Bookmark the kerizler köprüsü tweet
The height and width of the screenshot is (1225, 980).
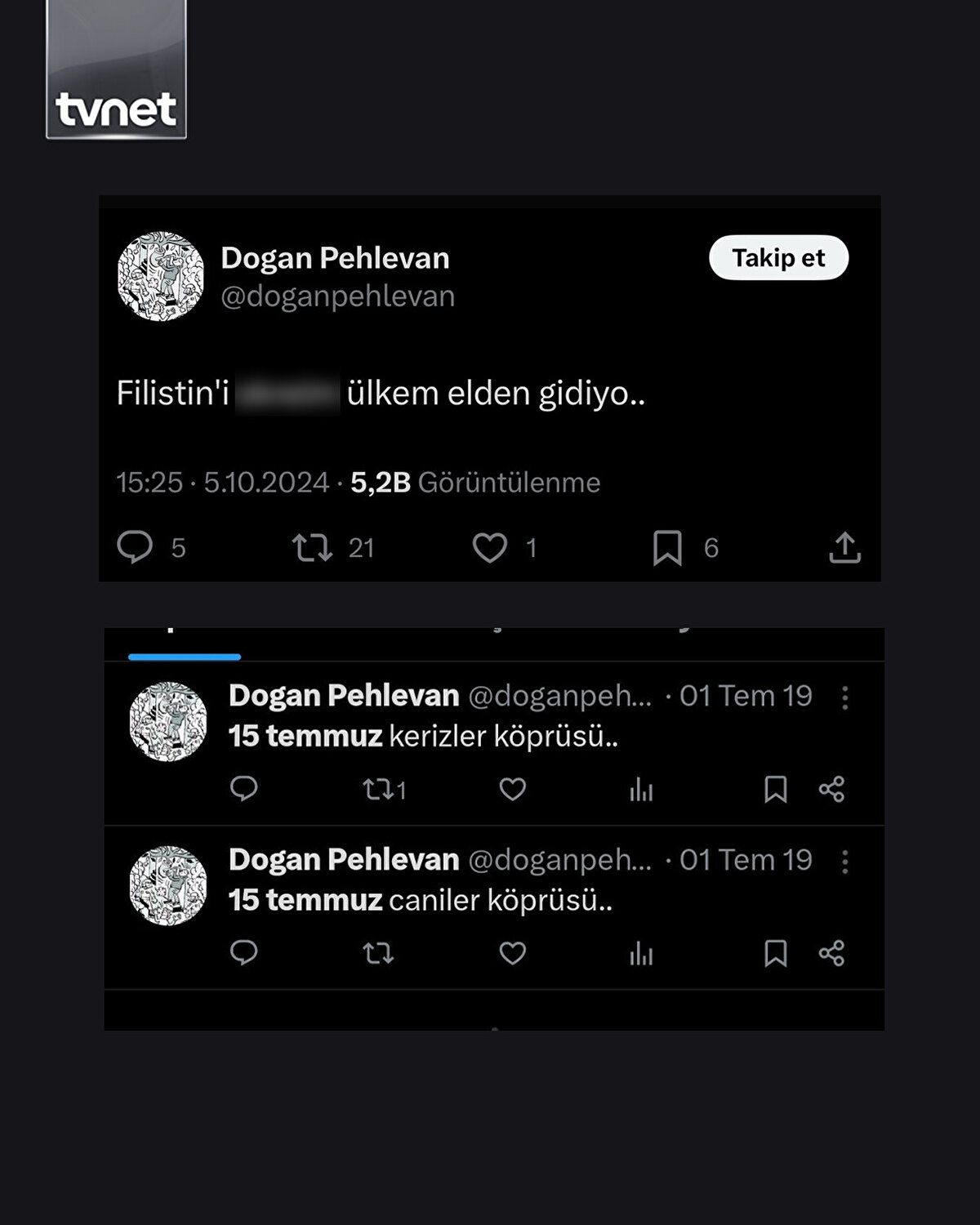coord(775,789)
